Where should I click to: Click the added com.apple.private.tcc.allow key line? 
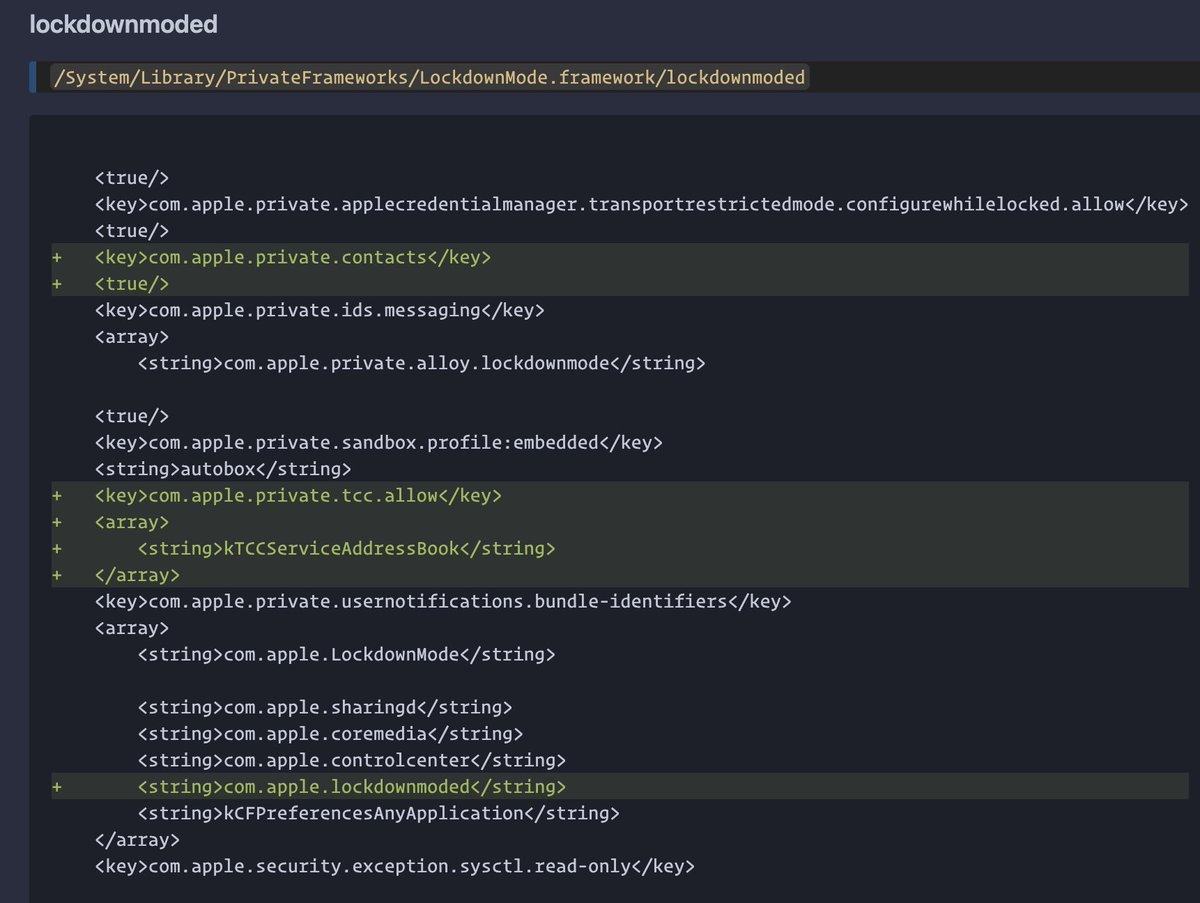[x=299, y=495]
